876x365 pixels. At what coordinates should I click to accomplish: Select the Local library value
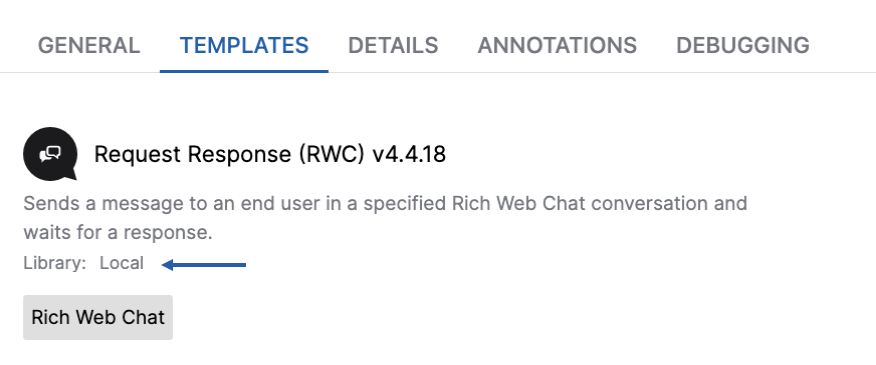pos(121,263)
